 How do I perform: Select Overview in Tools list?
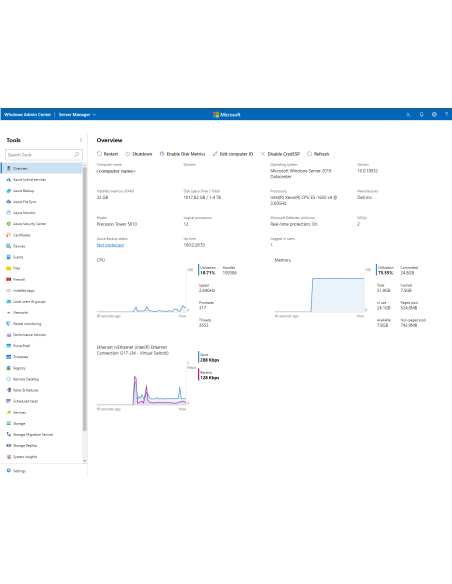point(42,168)
